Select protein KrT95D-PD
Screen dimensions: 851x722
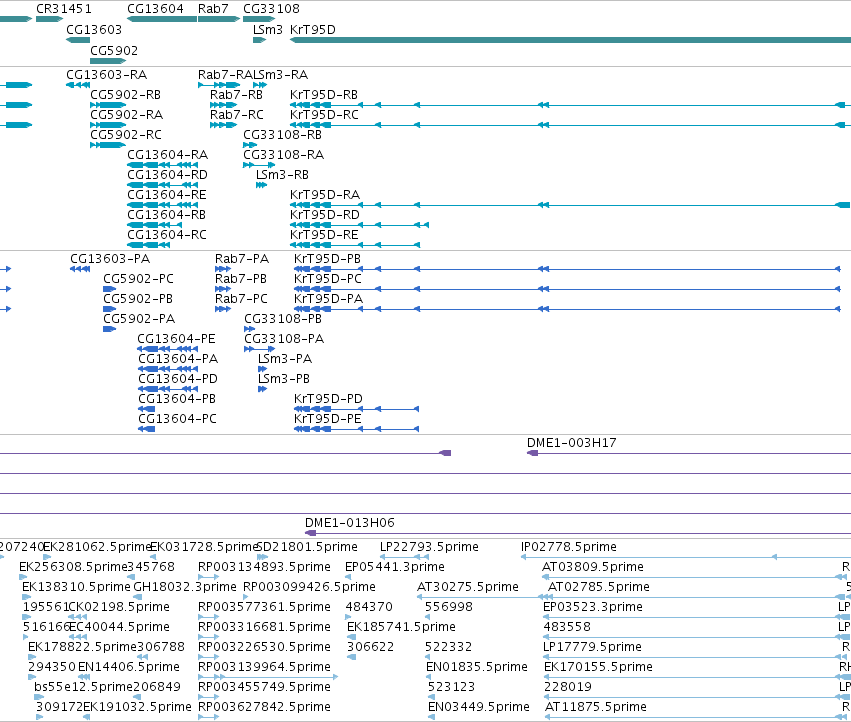328,400
